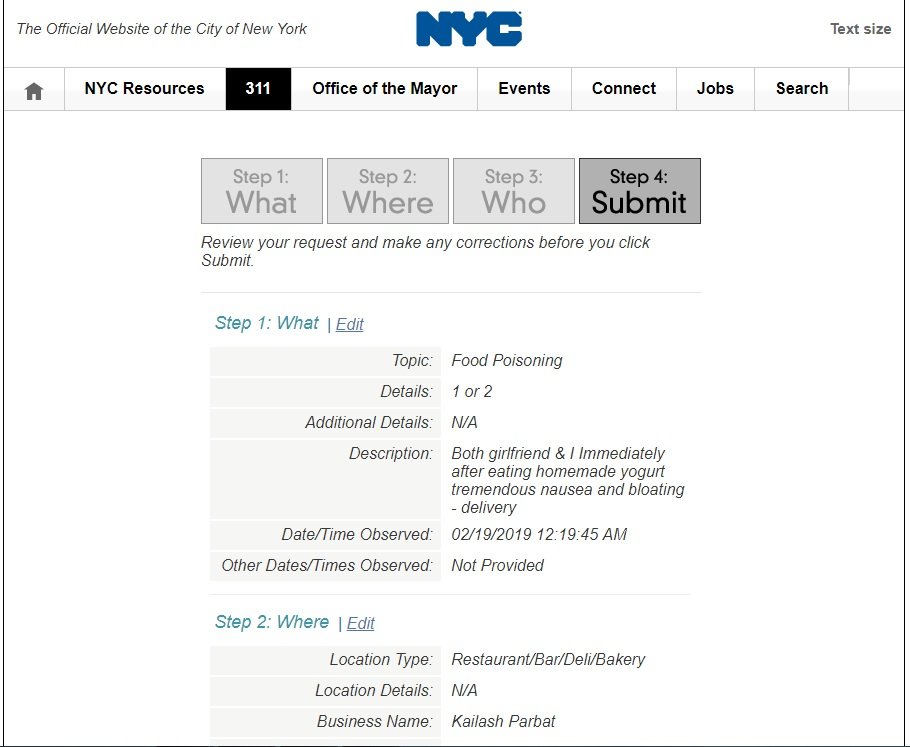Click the home icon in navigation bar
This screenshot has width=910, height=747.
[x=34, y=90]
